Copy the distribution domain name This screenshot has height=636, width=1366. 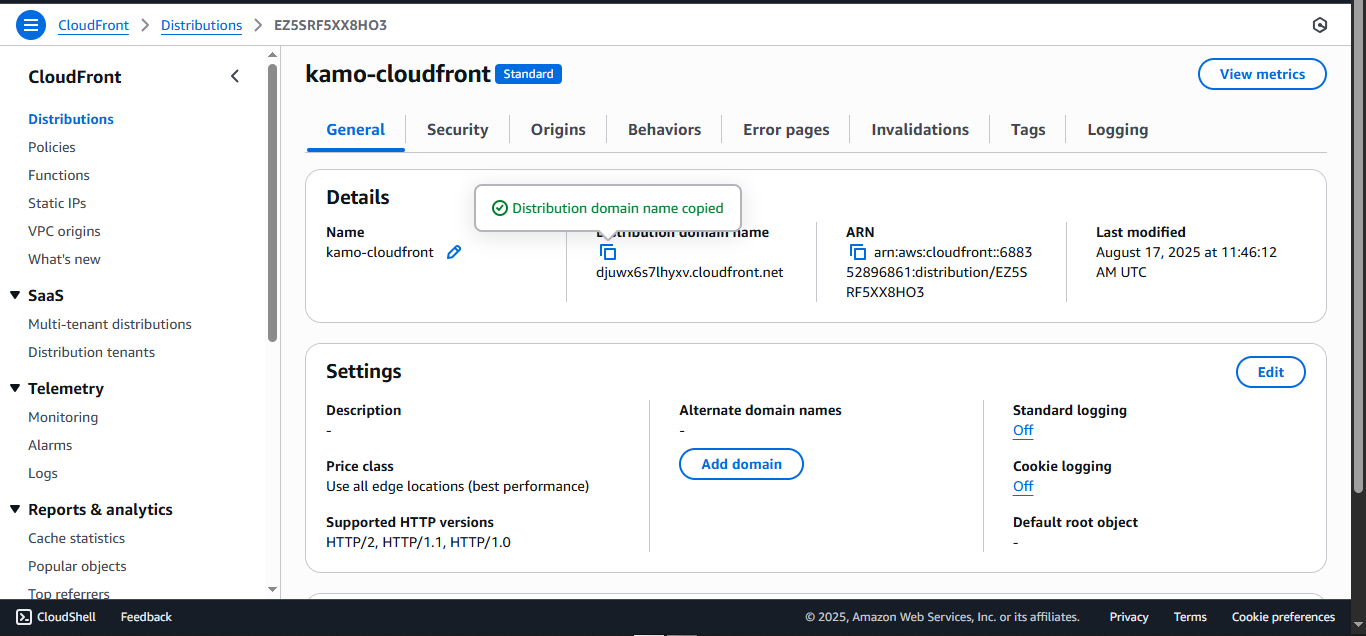pos(609,252)
